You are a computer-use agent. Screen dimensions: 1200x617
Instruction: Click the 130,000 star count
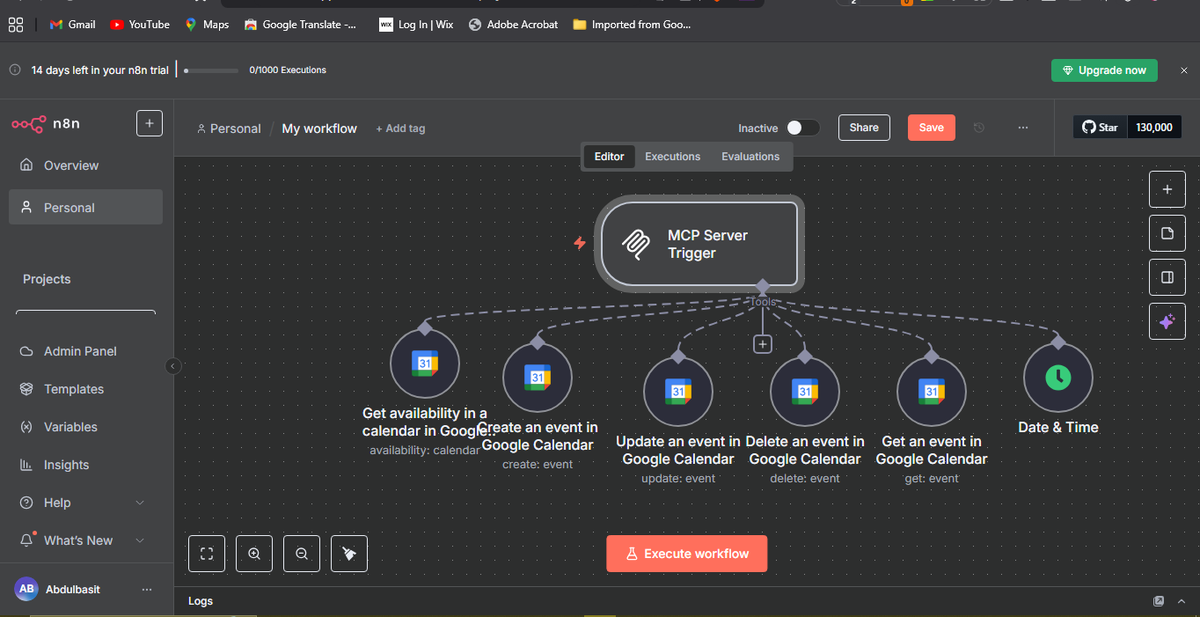[x=1154, y=127]
